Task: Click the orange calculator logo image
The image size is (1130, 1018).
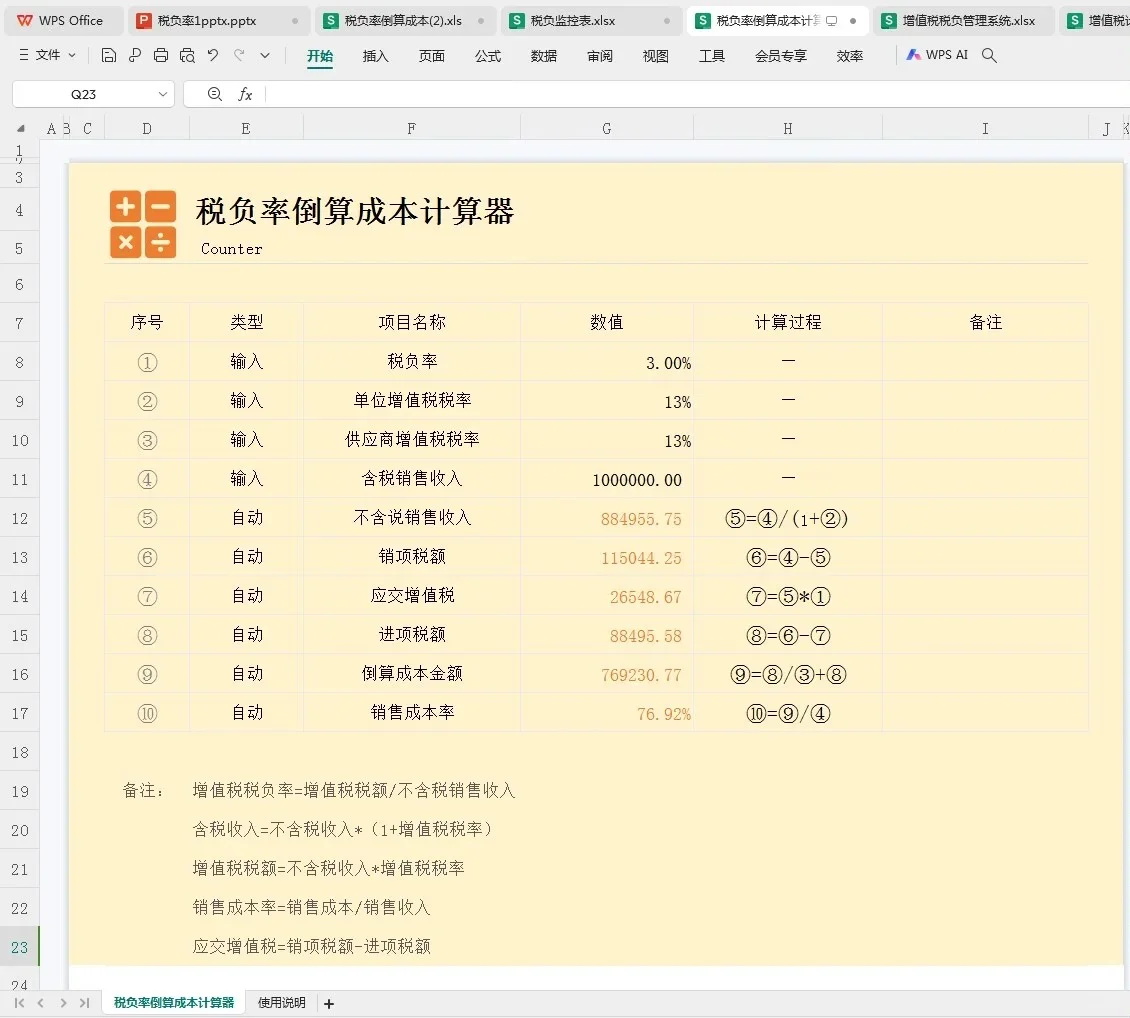Action: (143, 224)
